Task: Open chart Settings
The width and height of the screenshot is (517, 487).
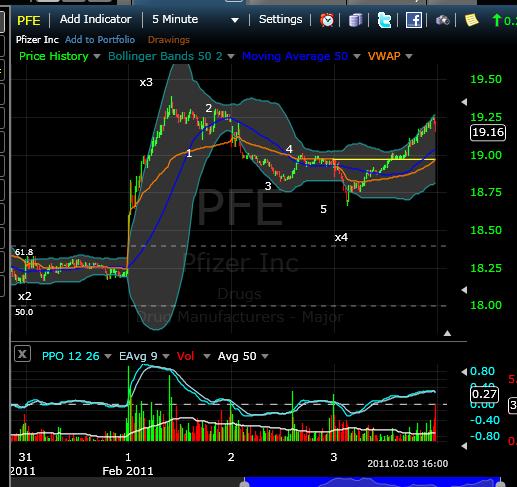Action: point(280,19)
